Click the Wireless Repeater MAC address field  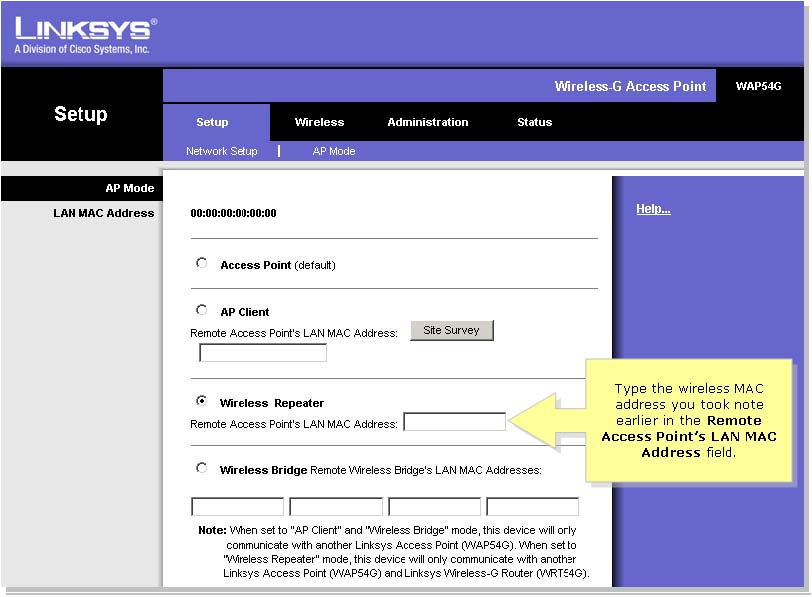pyautogui.click(x=455, y=421)
